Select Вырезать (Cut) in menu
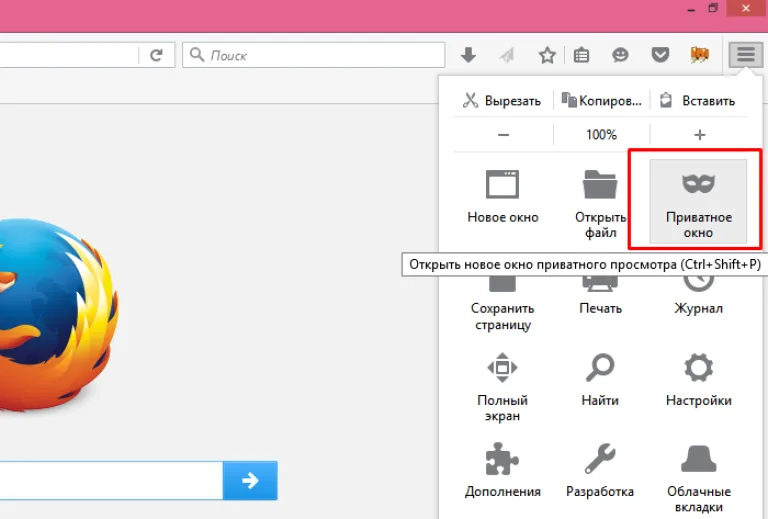The image size is (768, 519). [x=503, y=100]
